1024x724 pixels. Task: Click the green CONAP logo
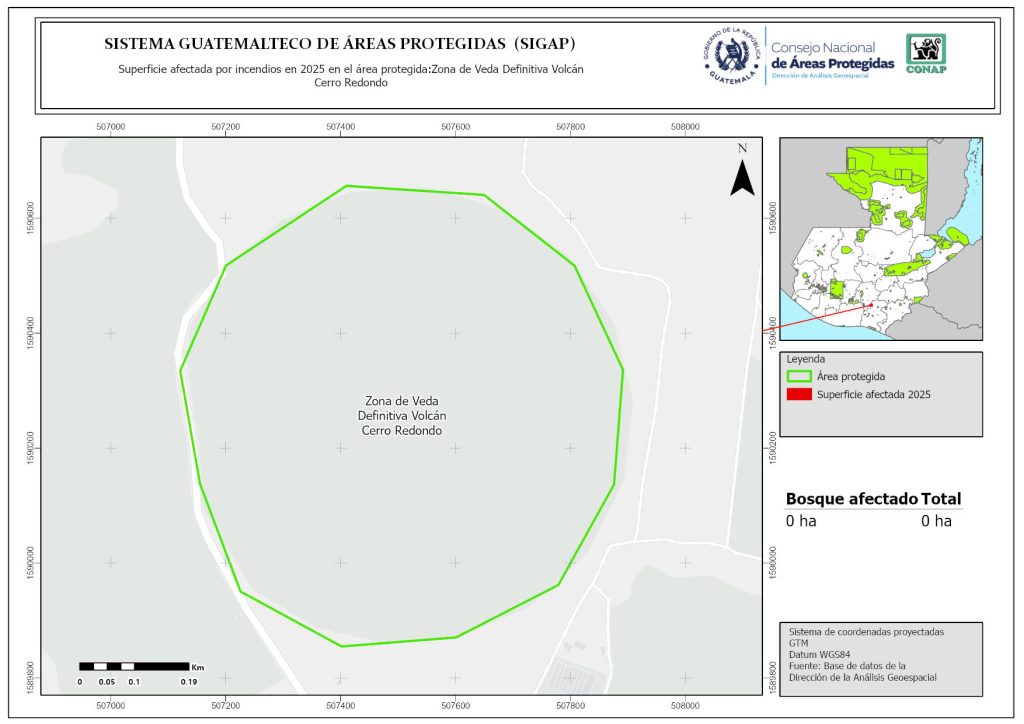click(x=925, y=54)
